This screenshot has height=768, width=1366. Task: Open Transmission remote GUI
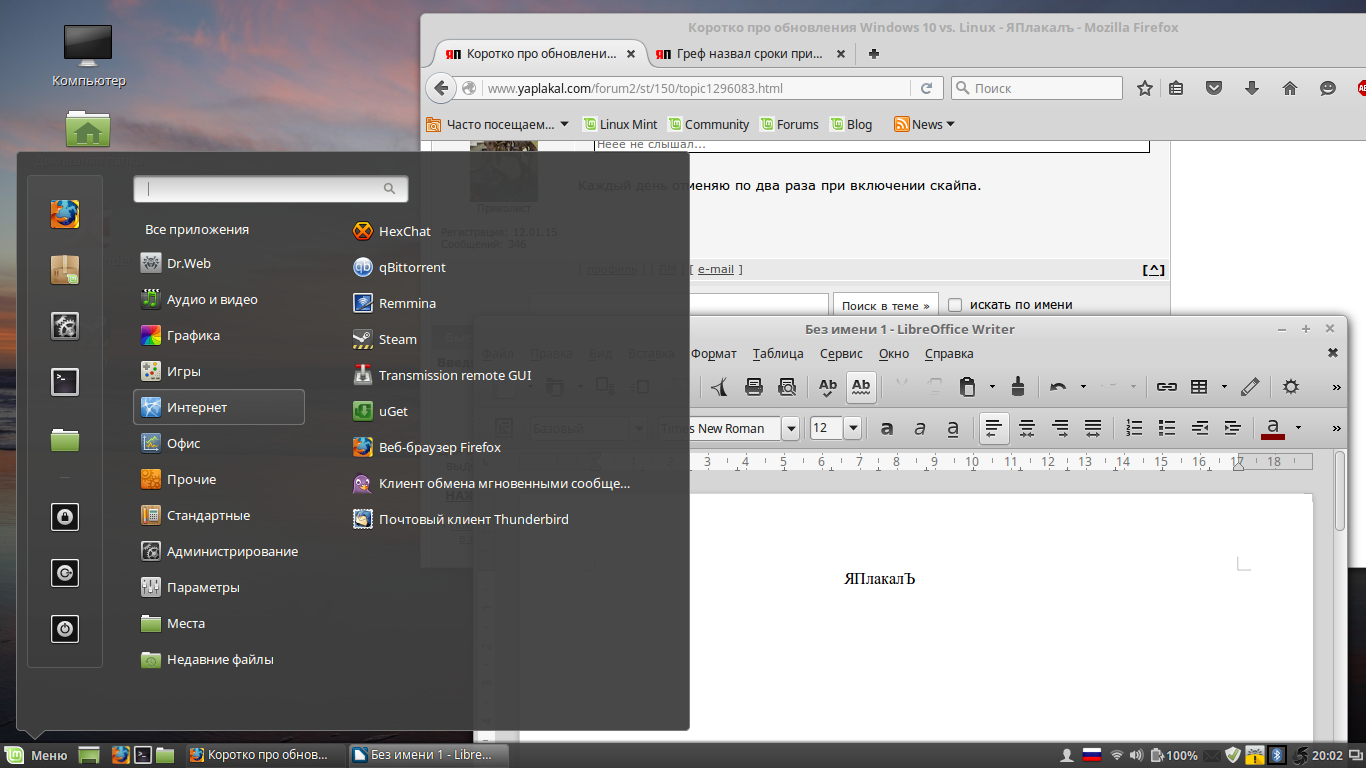[x=443, y=375]
